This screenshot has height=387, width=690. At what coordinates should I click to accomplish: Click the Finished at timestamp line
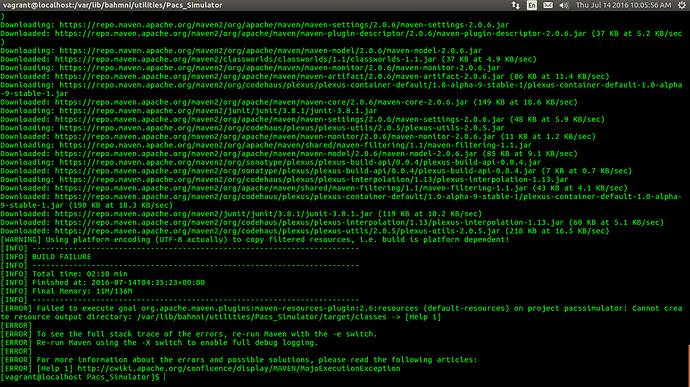point(103,283)
